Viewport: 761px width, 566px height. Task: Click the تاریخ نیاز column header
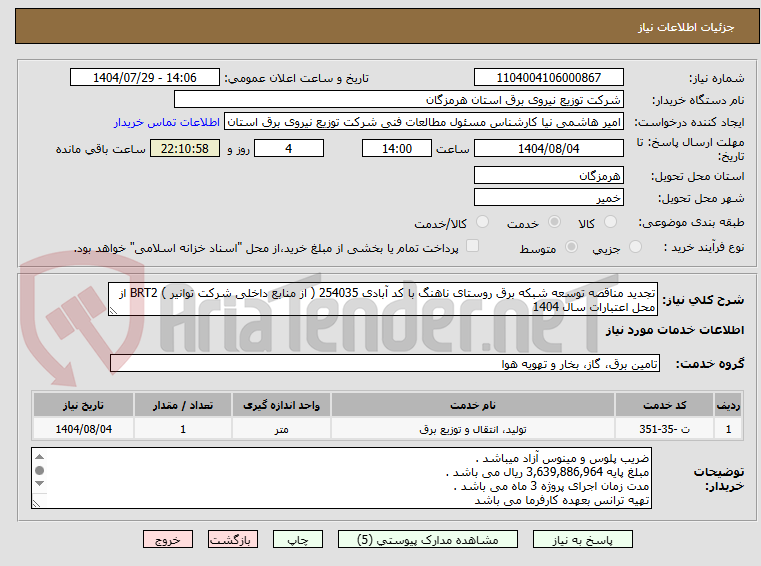(x=83, y=405)
